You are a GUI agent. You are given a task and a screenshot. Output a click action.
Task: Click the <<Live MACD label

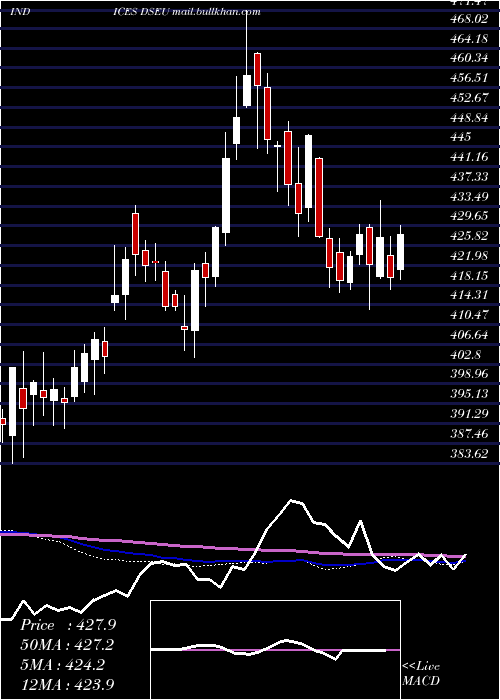click(x=421, y=674)
